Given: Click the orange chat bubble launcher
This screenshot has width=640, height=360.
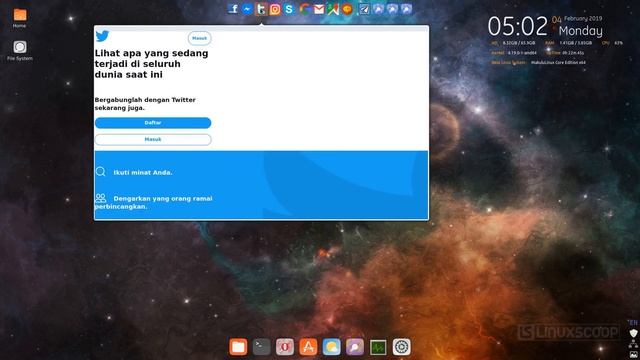Looking at the screenshot, I should 347,9.
